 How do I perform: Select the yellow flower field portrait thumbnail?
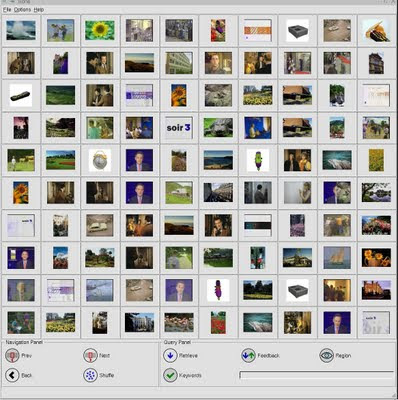pyautogui.click(x=376, y=160)
